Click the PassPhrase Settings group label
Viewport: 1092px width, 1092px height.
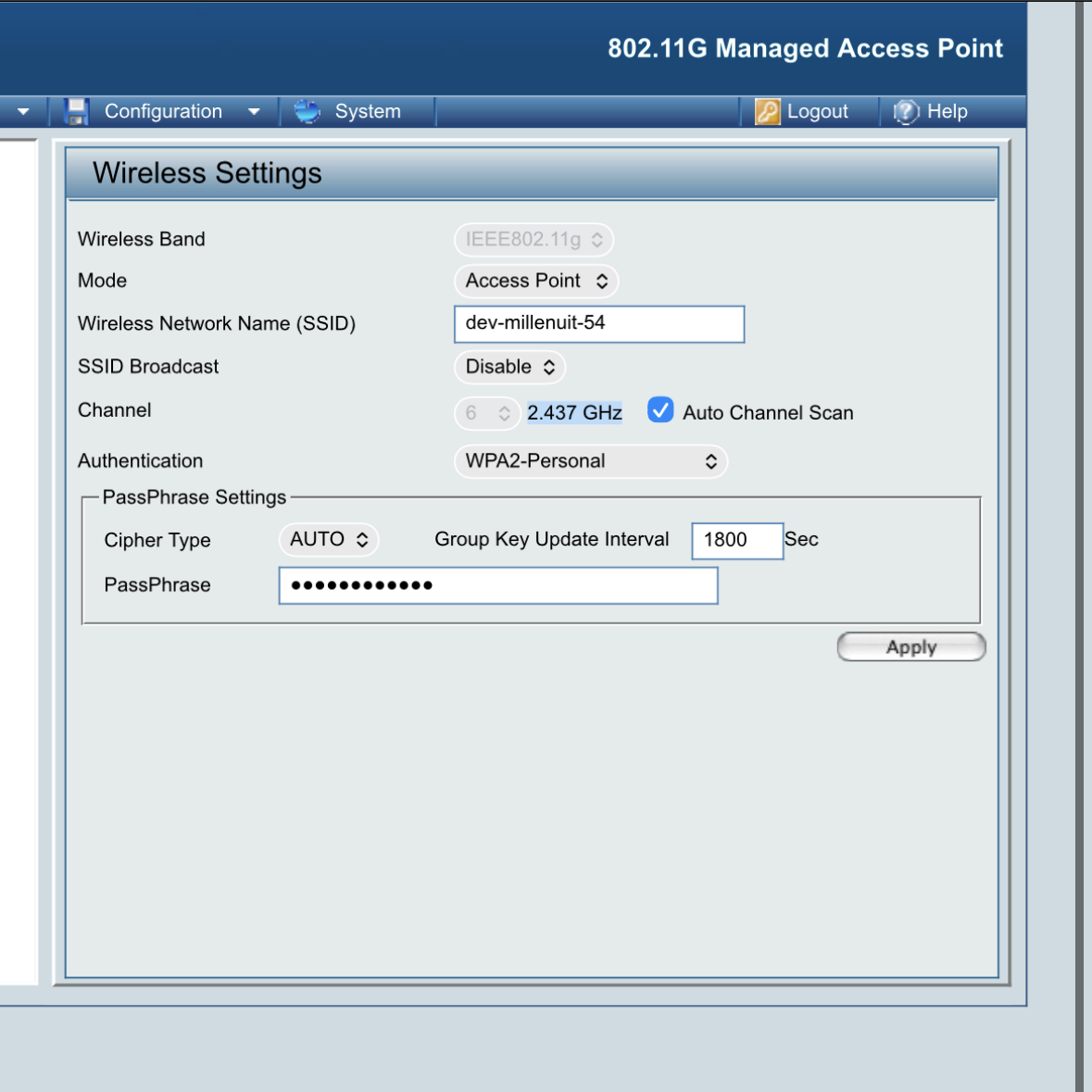tap(195, 497)
